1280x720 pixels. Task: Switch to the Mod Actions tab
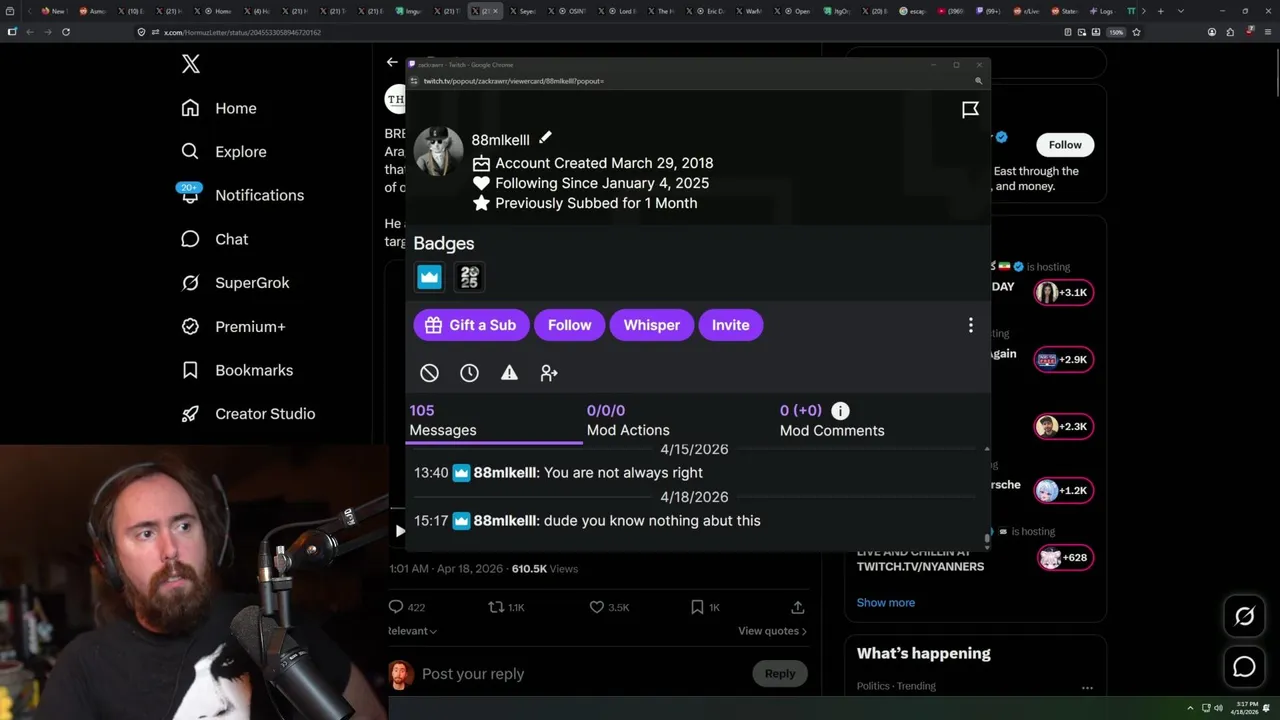pos(628,421)
